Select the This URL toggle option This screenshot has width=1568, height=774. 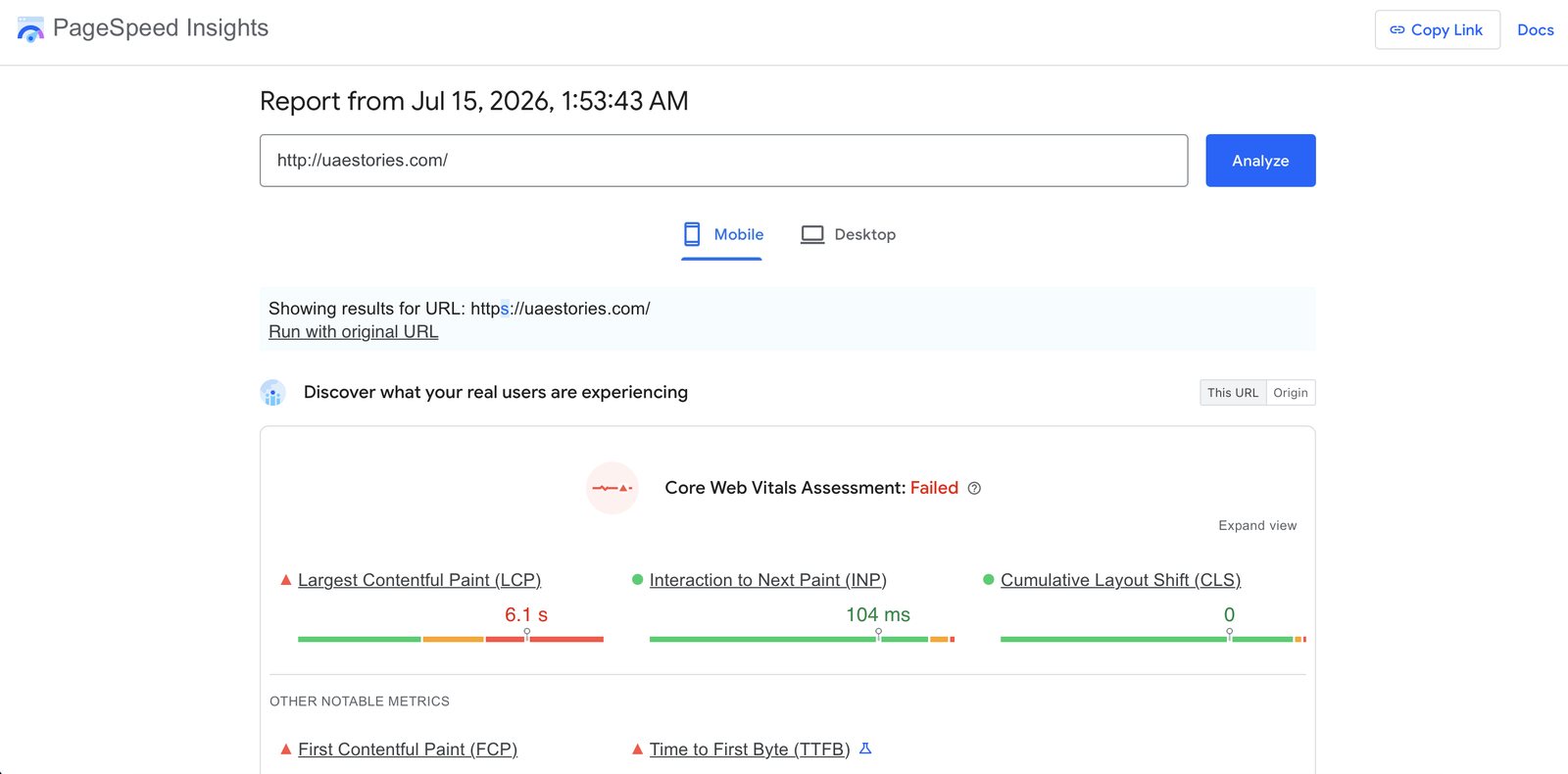(x=1233, y=393)
